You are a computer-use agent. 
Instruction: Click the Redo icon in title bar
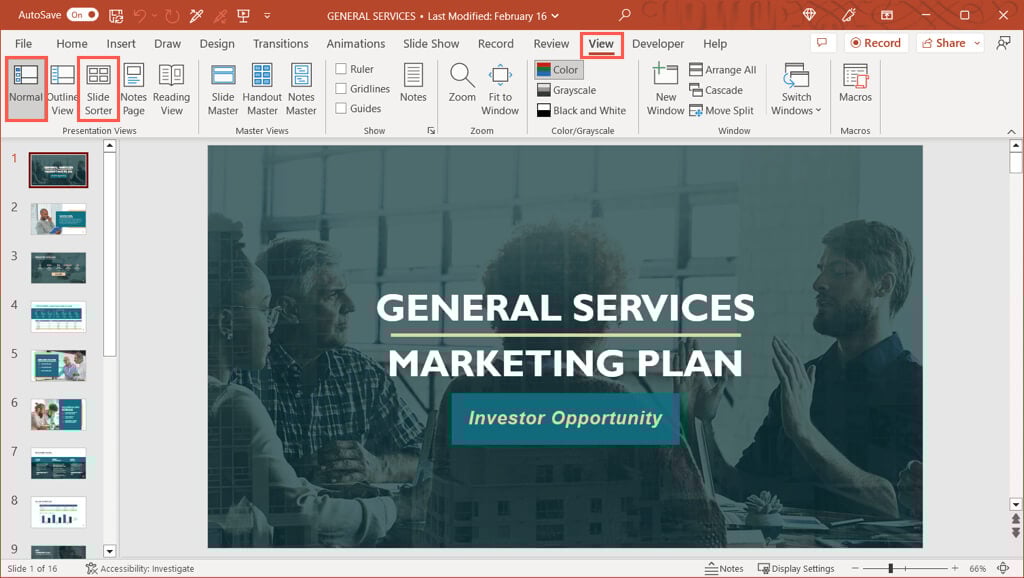(172, 16)
